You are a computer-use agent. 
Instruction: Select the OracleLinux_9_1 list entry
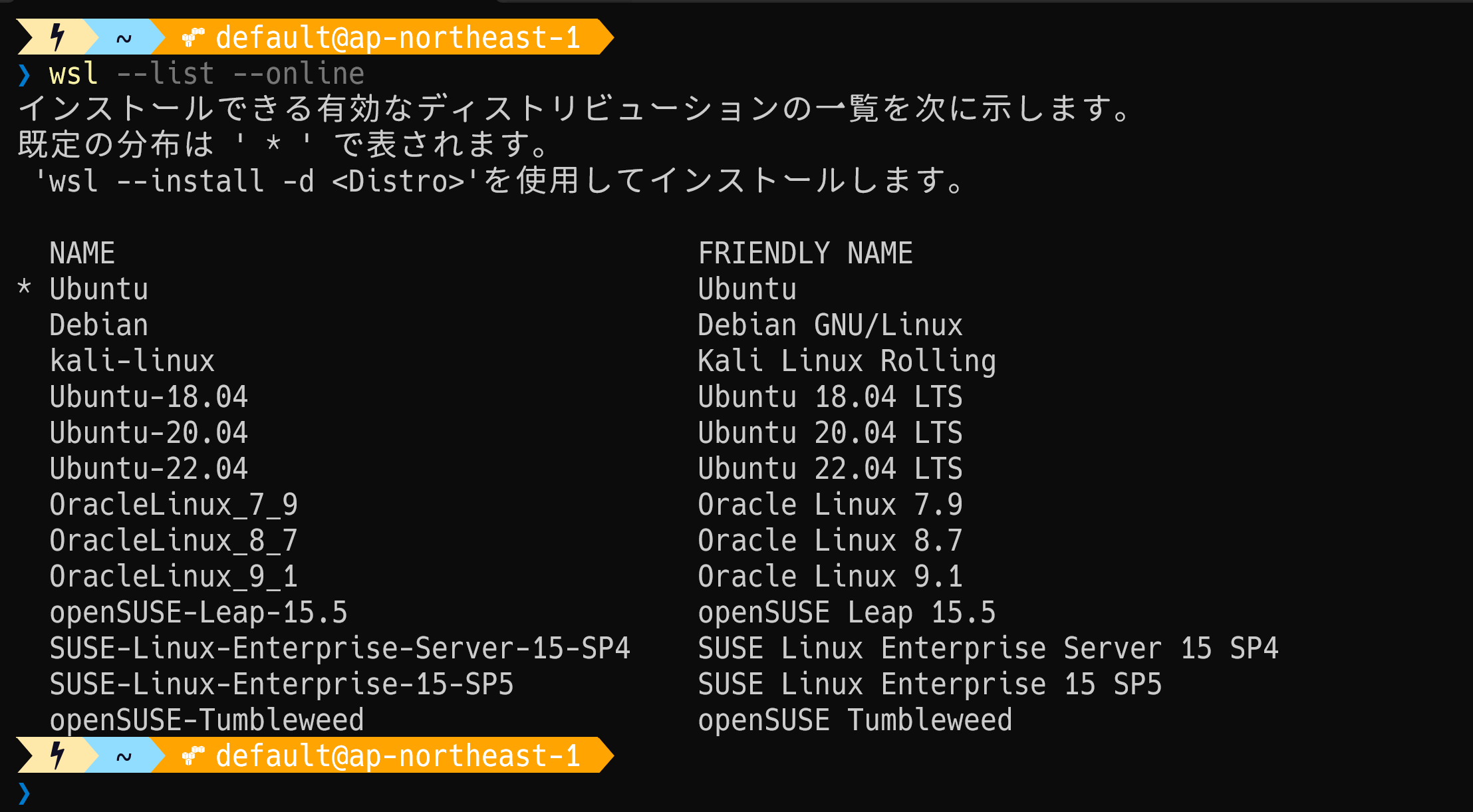[173, 575]
